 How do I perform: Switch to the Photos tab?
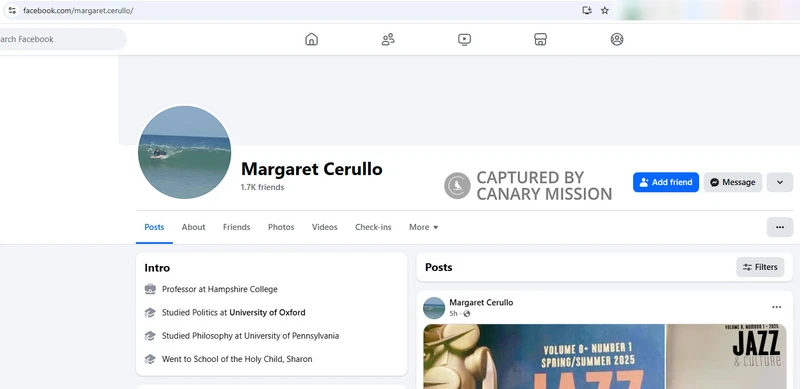tap(281, 227)
